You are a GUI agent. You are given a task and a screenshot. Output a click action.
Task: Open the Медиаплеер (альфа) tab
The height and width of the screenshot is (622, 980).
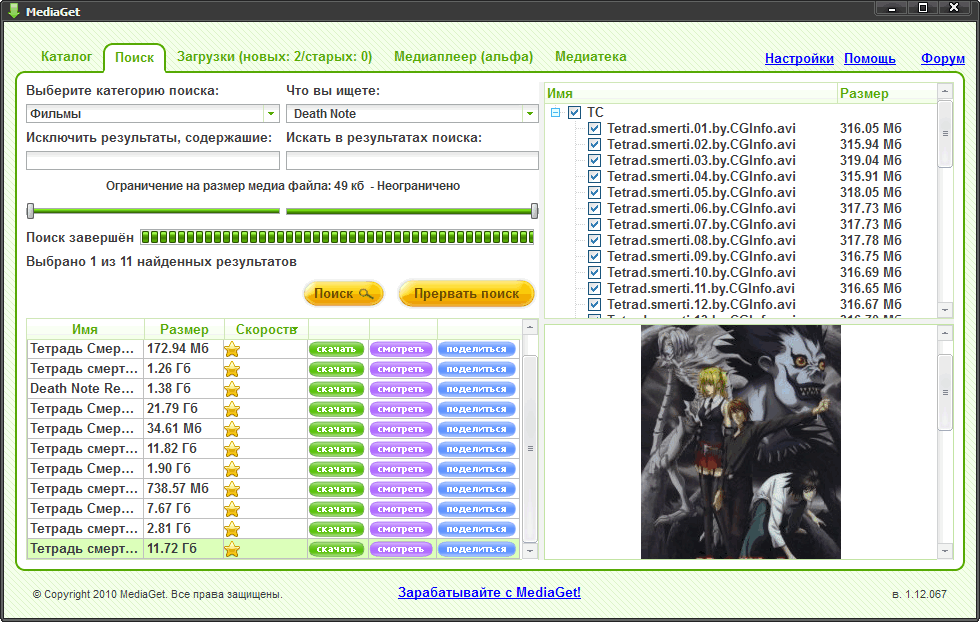(463, 57)
